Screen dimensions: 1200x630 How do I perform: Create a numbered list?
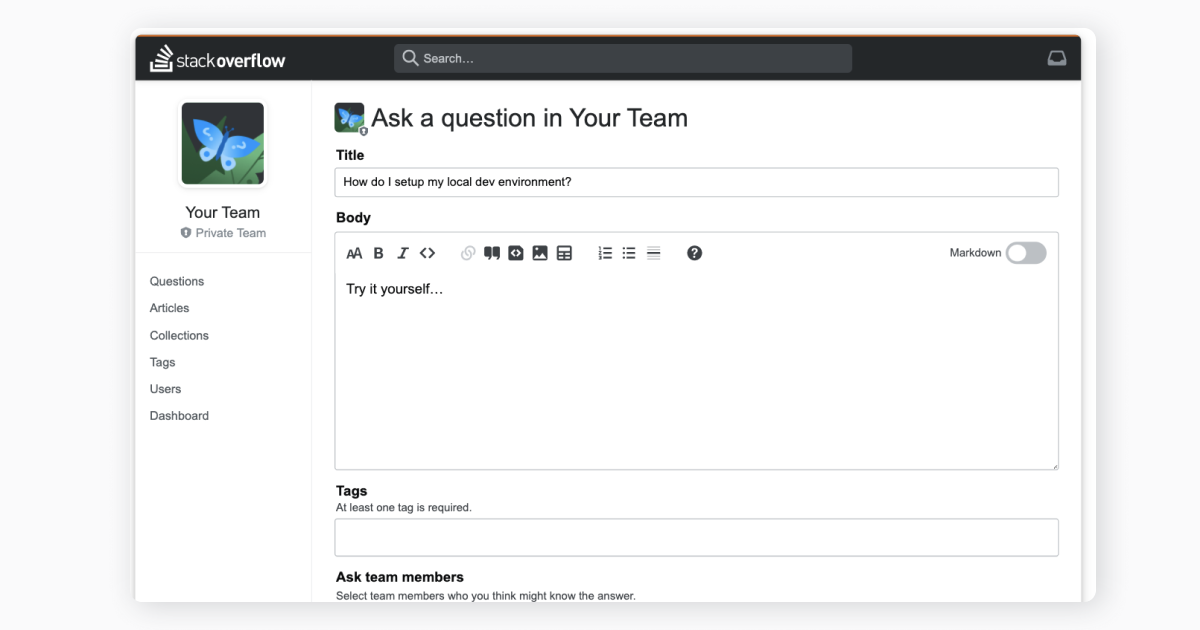click(605, 253)
